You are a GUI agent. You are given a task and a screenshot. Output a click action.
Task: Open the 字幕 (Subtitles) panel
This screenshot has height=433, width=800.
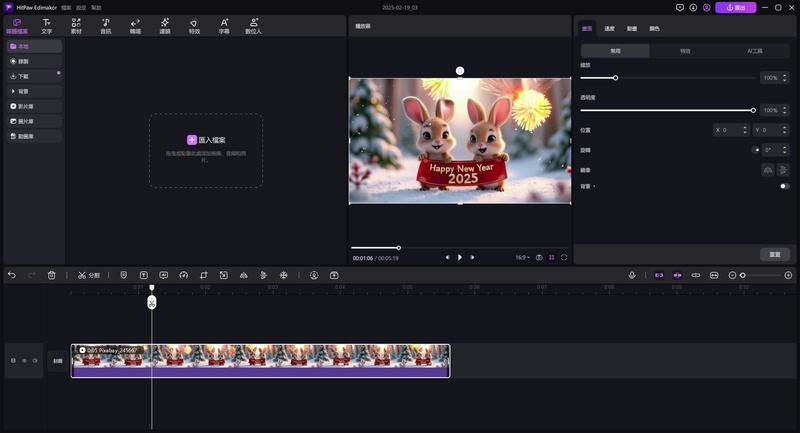[x=224, y=25]
